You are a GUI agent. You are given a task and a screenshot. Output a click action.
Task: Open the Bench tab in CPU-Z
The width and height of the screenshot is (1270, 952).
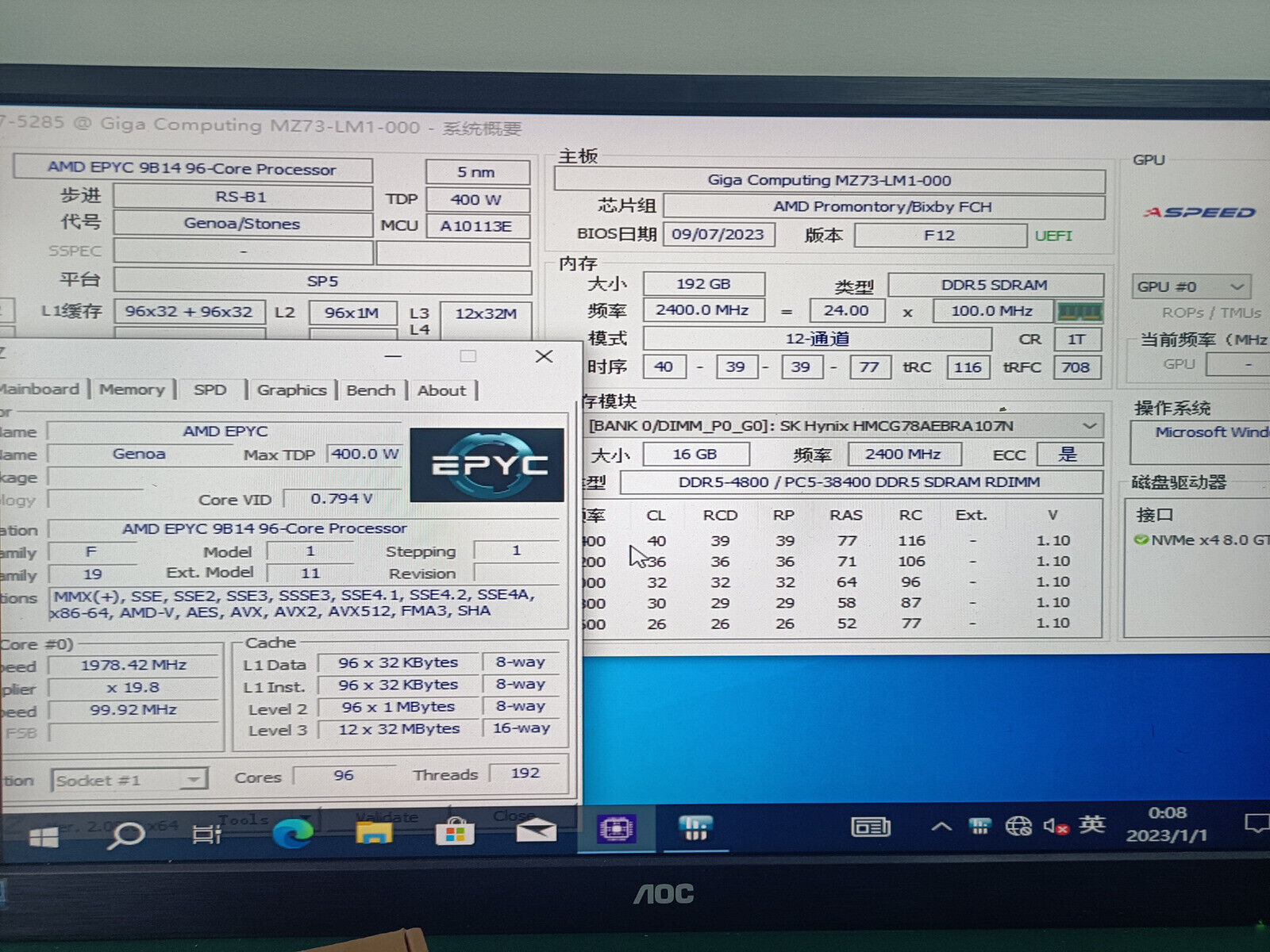coord(371,390)
